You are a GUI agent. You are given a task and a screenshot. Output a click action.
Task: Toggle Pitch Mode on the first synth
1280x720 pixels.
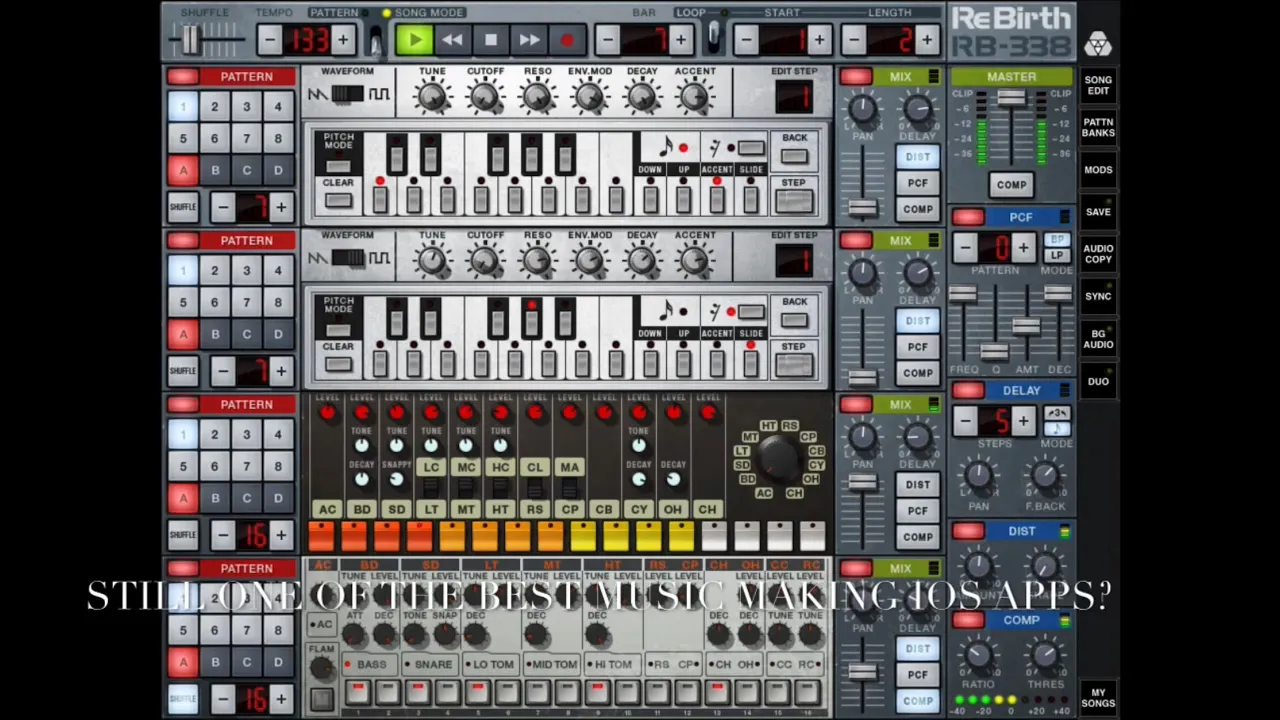[338, 166]
